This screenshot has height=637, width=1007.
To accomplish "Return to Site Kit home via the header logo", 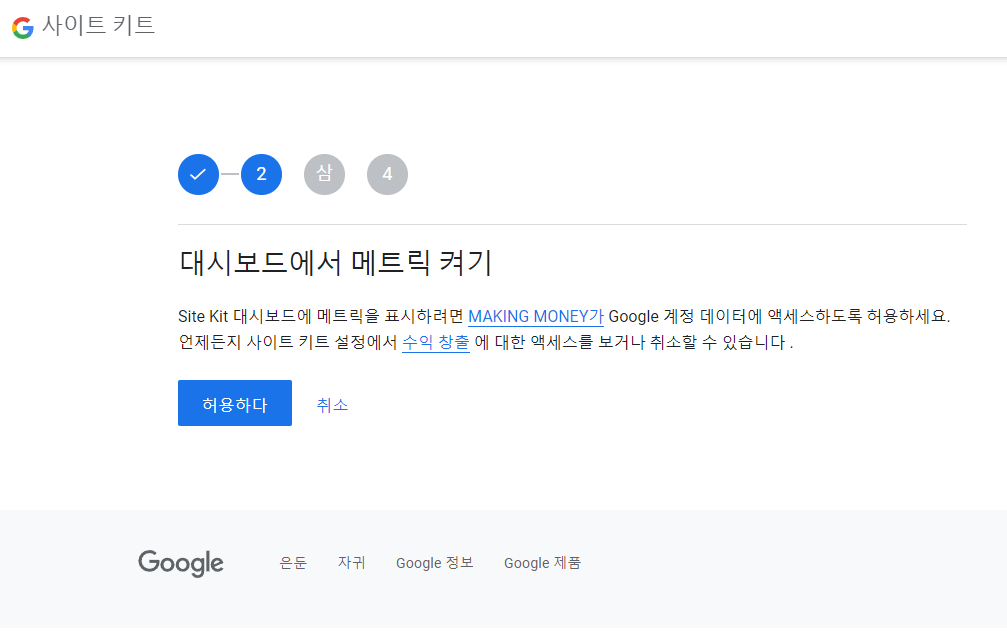I will pyautogui.click(x=22, y=27).
